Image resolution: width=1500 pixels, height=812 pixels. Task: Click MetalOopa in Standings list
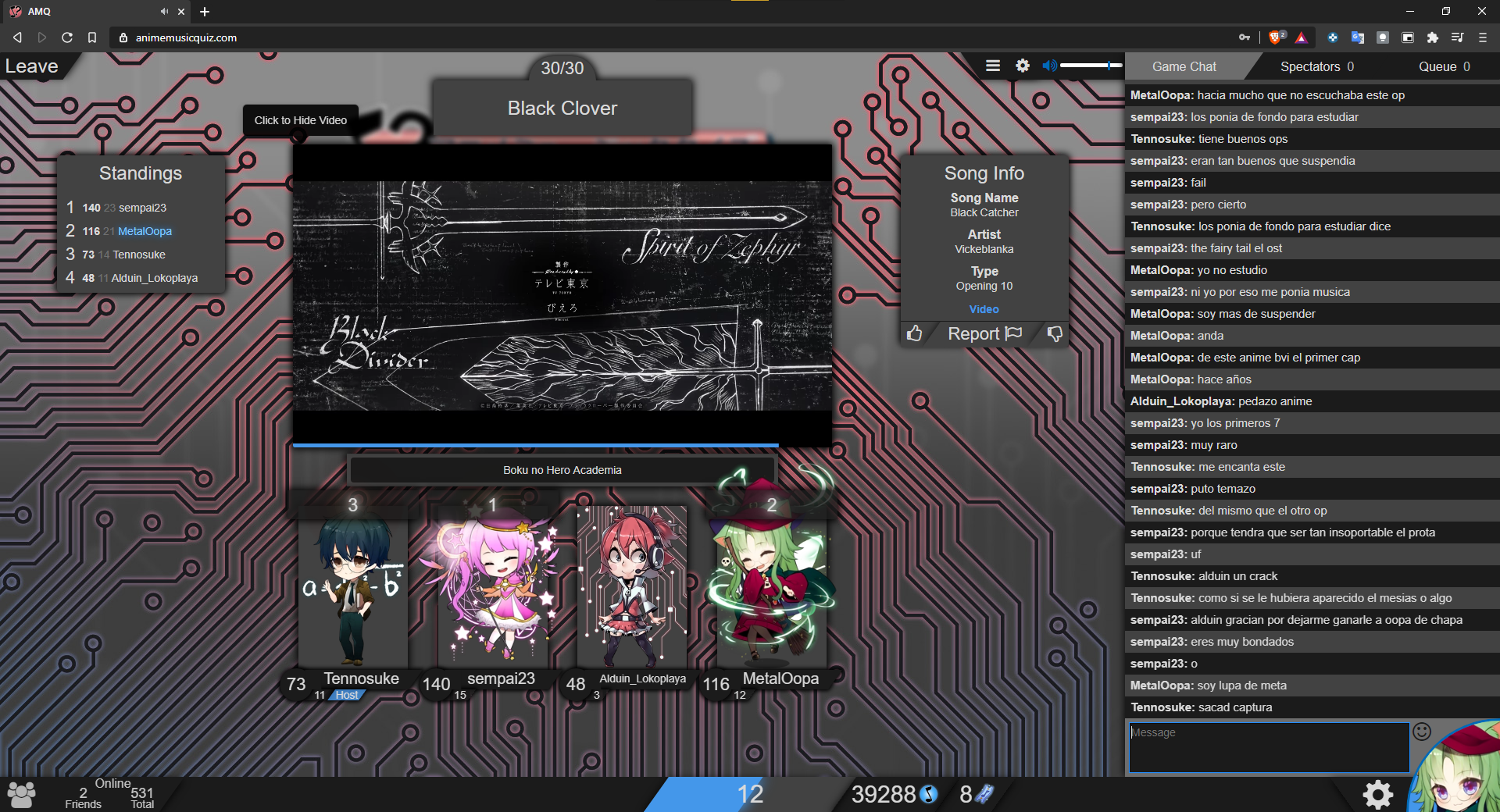point(145,231)
